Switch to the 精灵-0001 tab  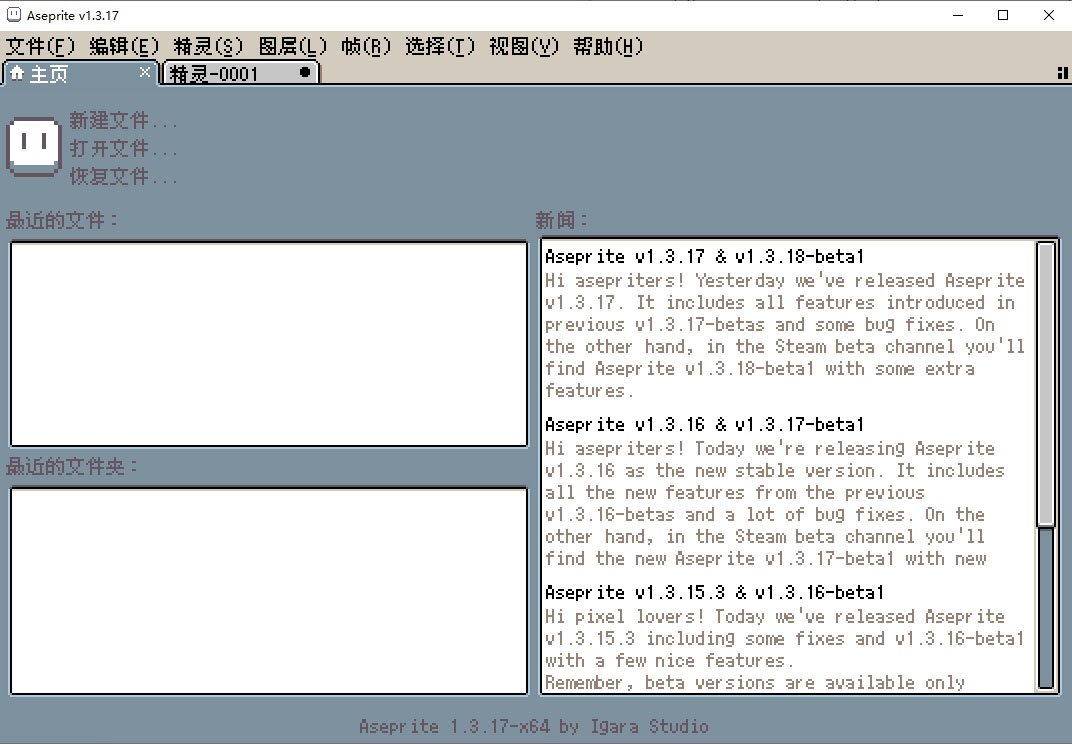(x=239, y=73)
